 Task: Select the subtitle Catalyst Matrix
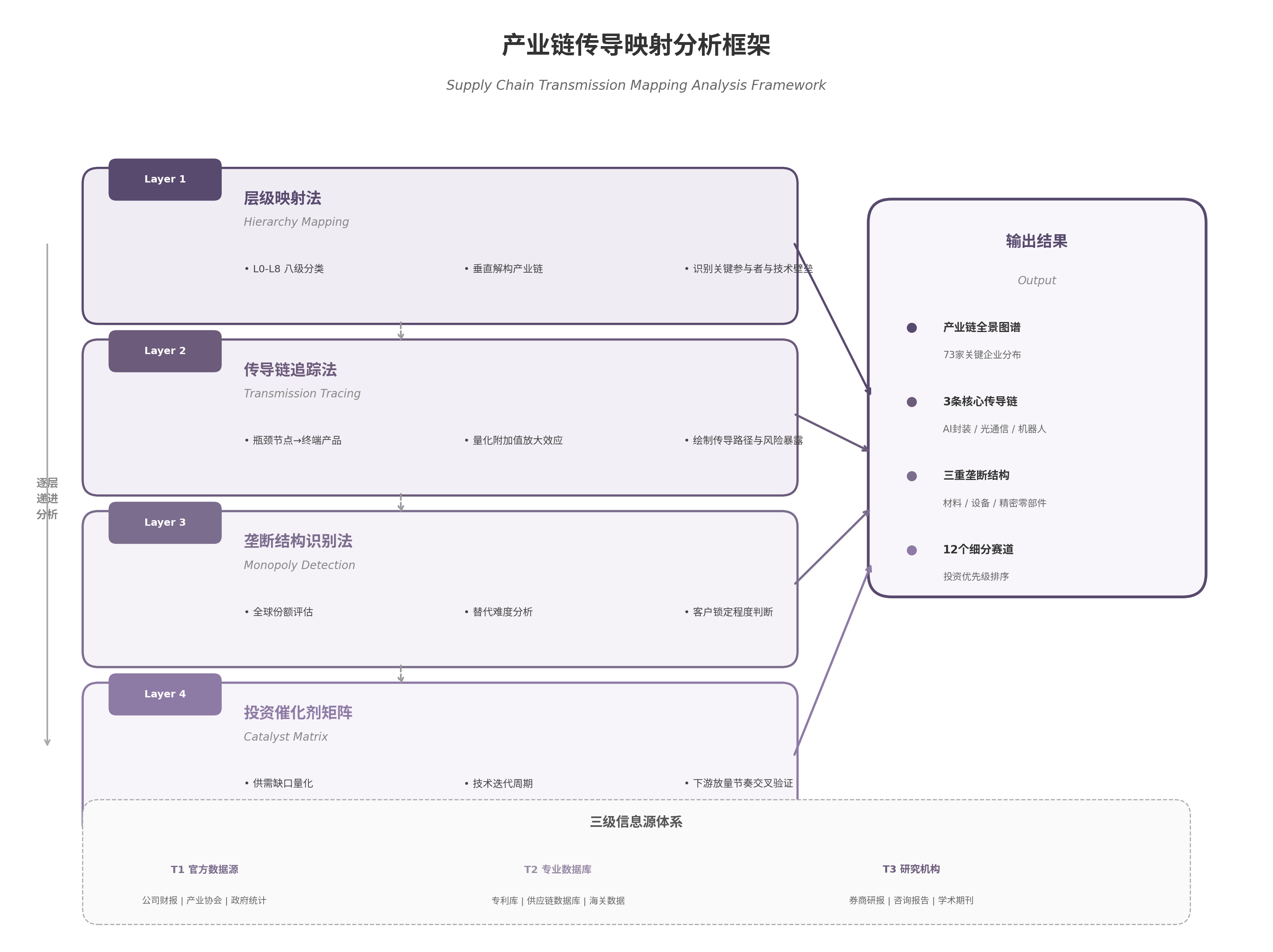click(x=286, y=736)
